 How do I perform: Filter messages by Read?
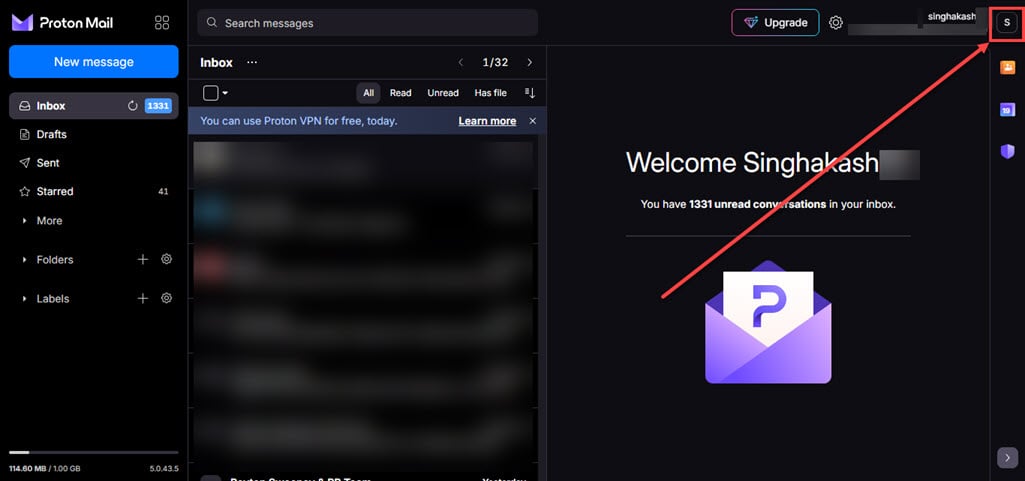pos(401,93)
